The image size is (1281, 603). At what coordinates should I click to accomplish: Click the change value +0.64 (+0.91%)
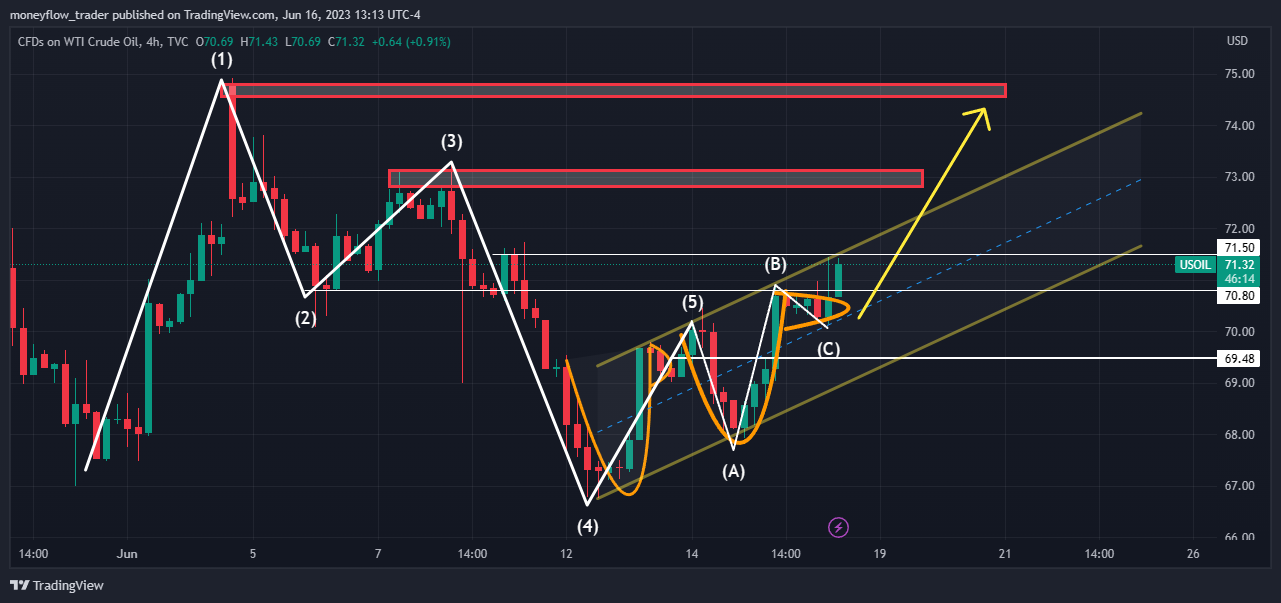tap(410, 41)
